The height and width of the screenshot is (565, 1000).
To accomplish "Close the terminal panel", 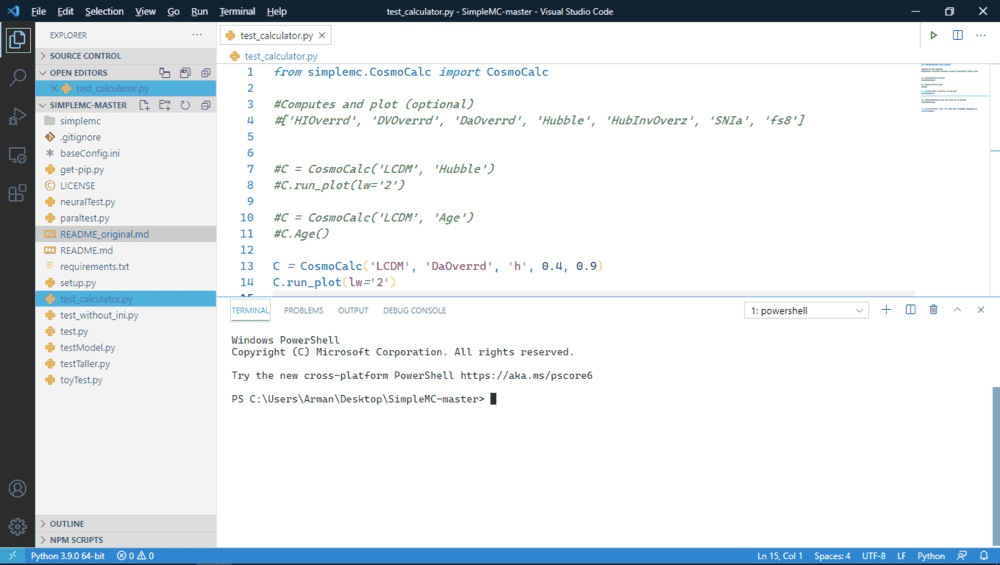I will click(x=981, y=310).
